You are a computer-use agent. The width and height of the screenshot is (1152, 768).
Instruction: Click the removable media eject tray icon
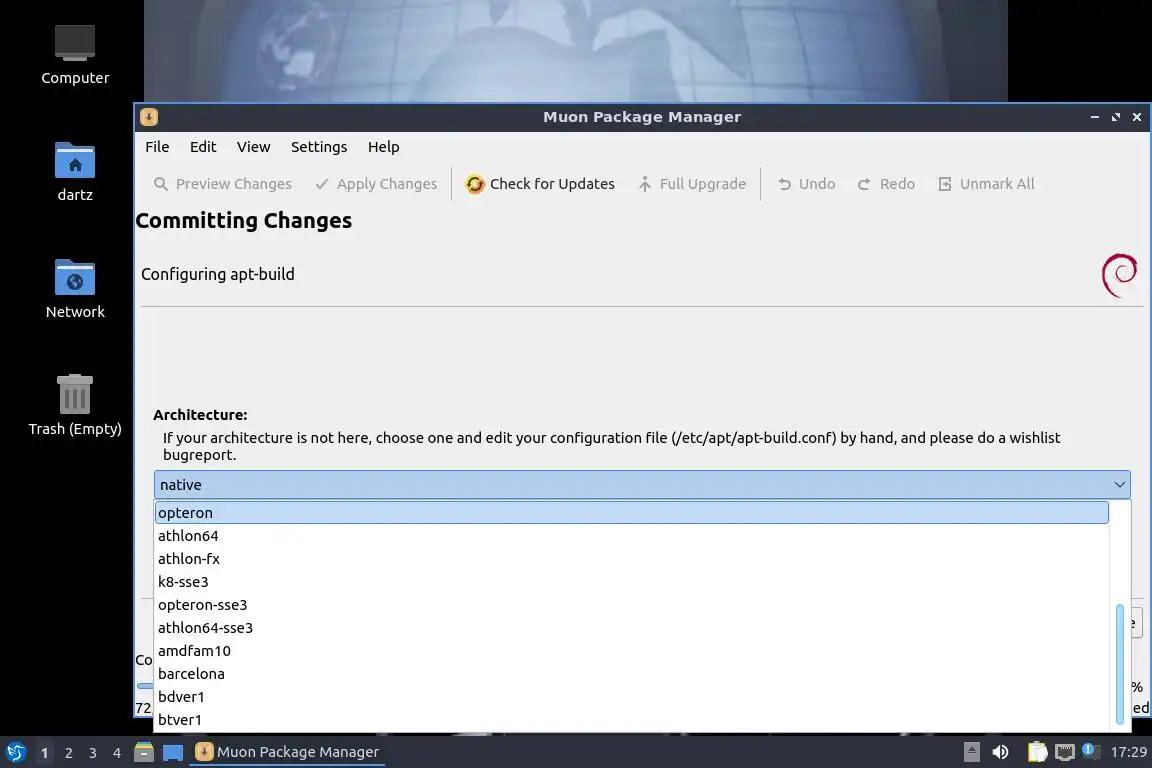click(x=971, y=752)
